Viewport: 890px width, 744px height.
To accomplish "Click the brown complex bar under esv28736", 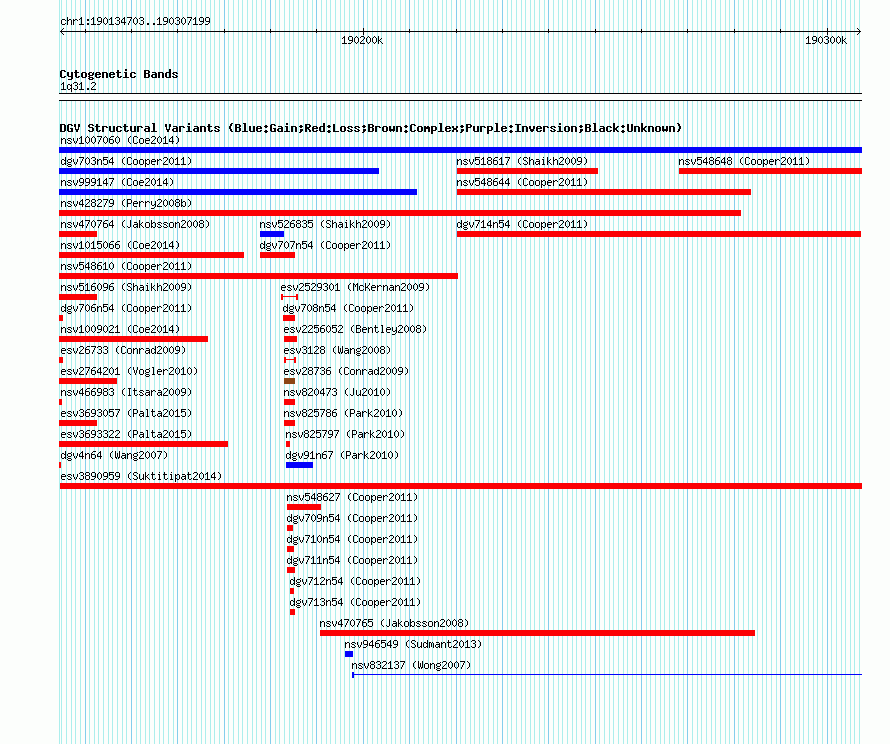I will tap(289, 381).
